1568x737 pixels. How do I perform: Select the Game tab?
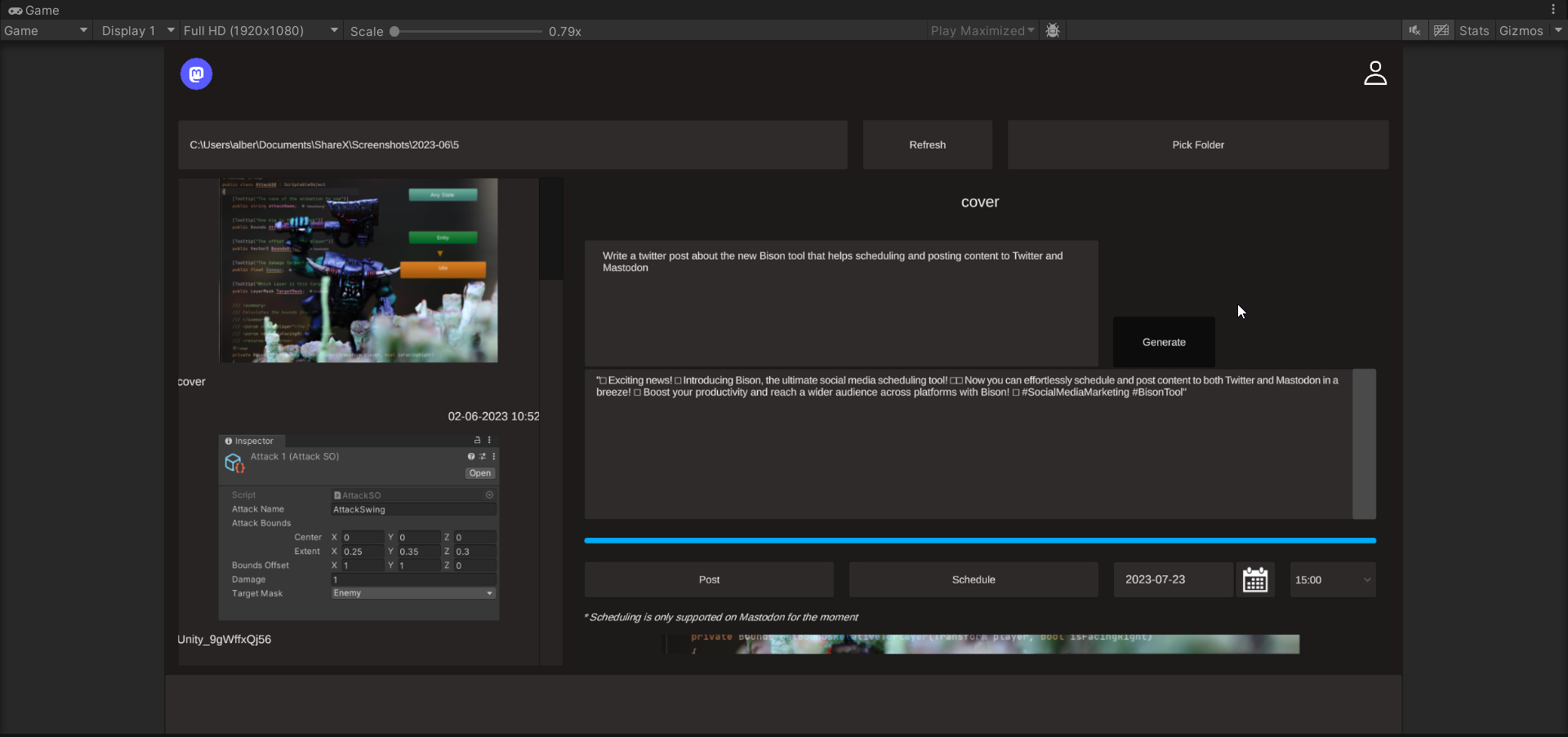[34, 11]
